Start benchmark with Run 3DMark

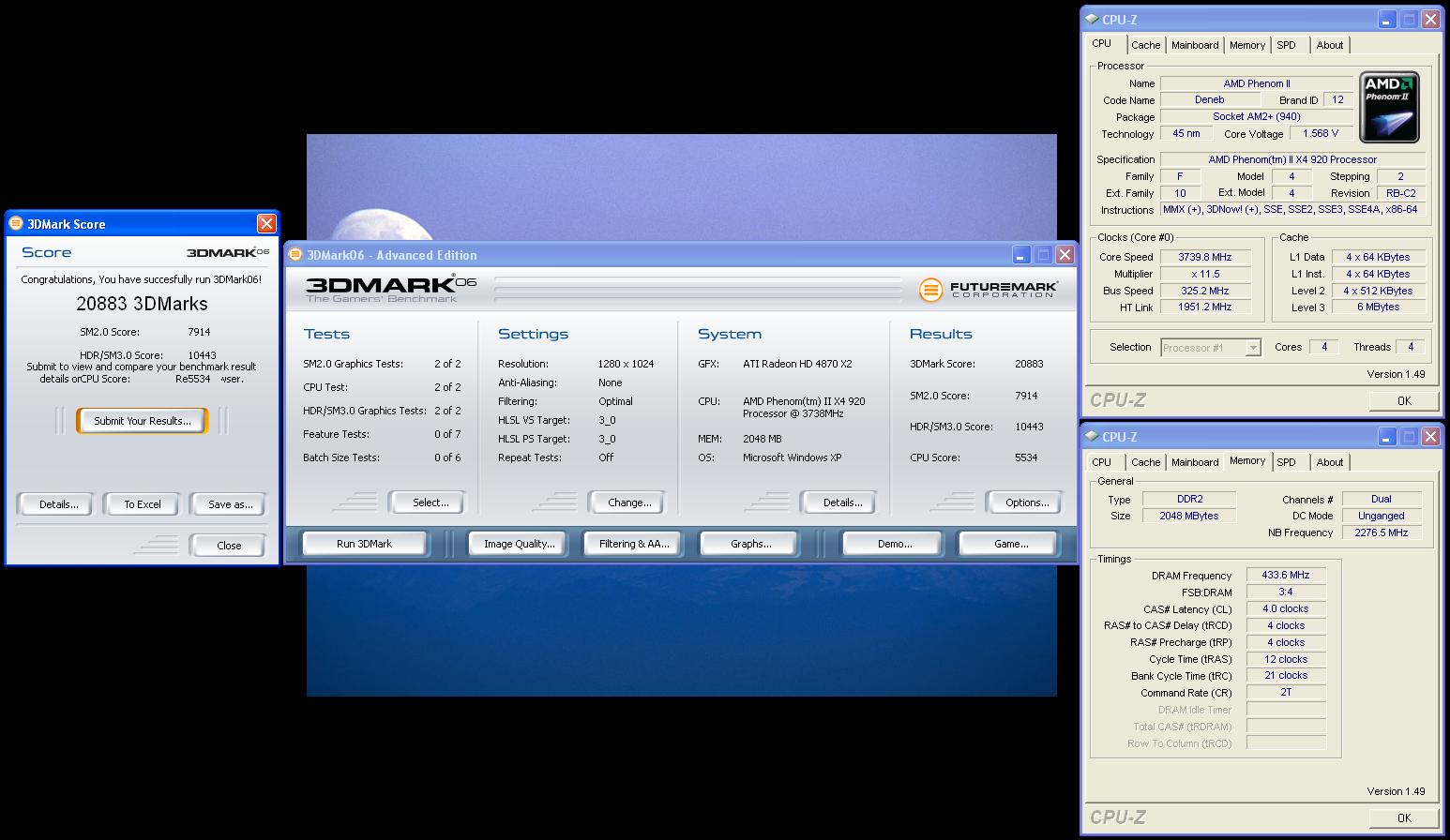point(364,544)
